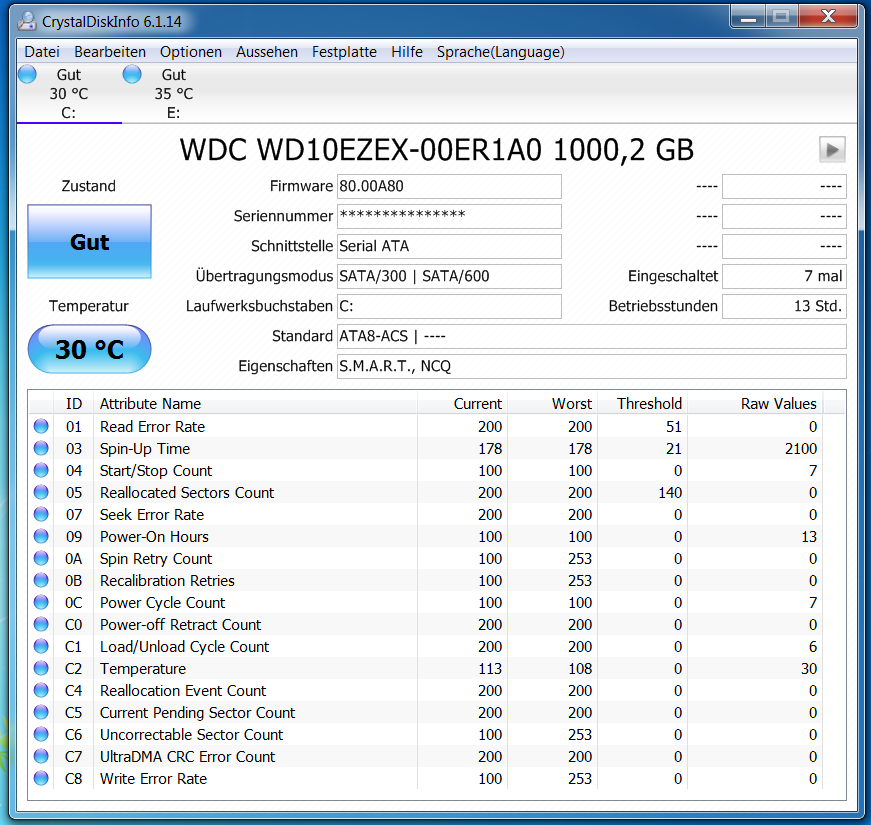
Task: Click the masked Seriennummer field
Action: [x=449, y=216]
